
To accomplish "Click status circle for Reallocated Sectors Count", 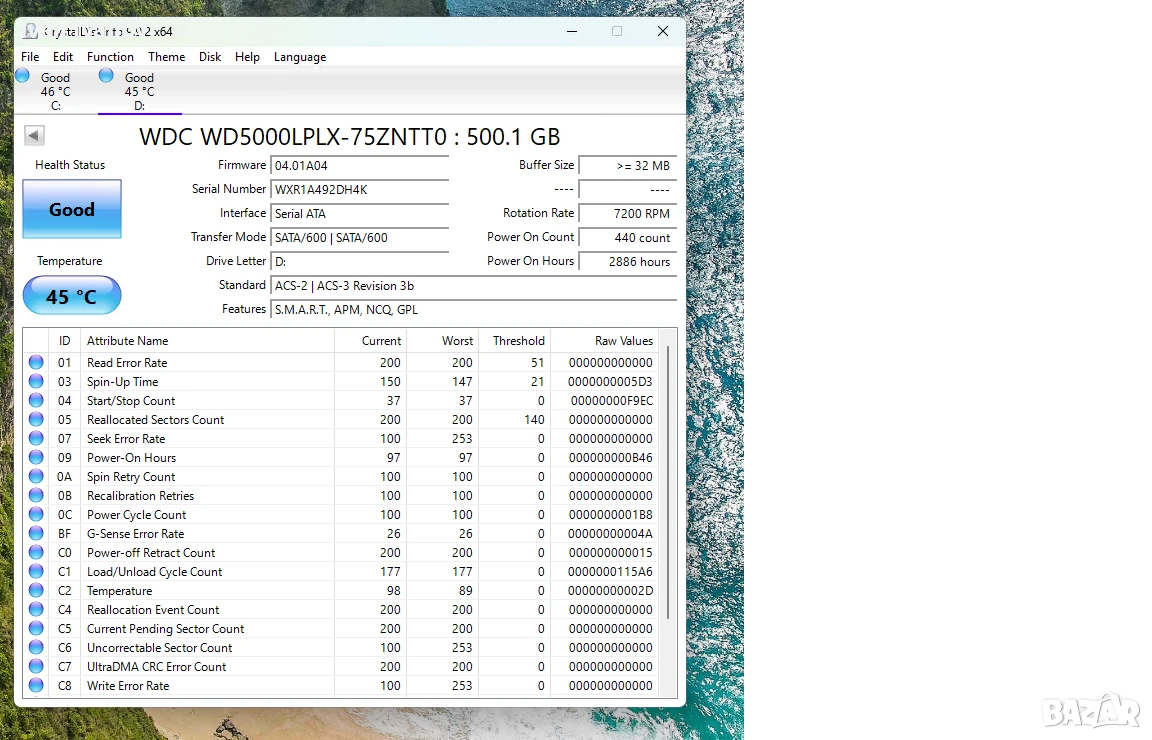I will tap(36, 420).
